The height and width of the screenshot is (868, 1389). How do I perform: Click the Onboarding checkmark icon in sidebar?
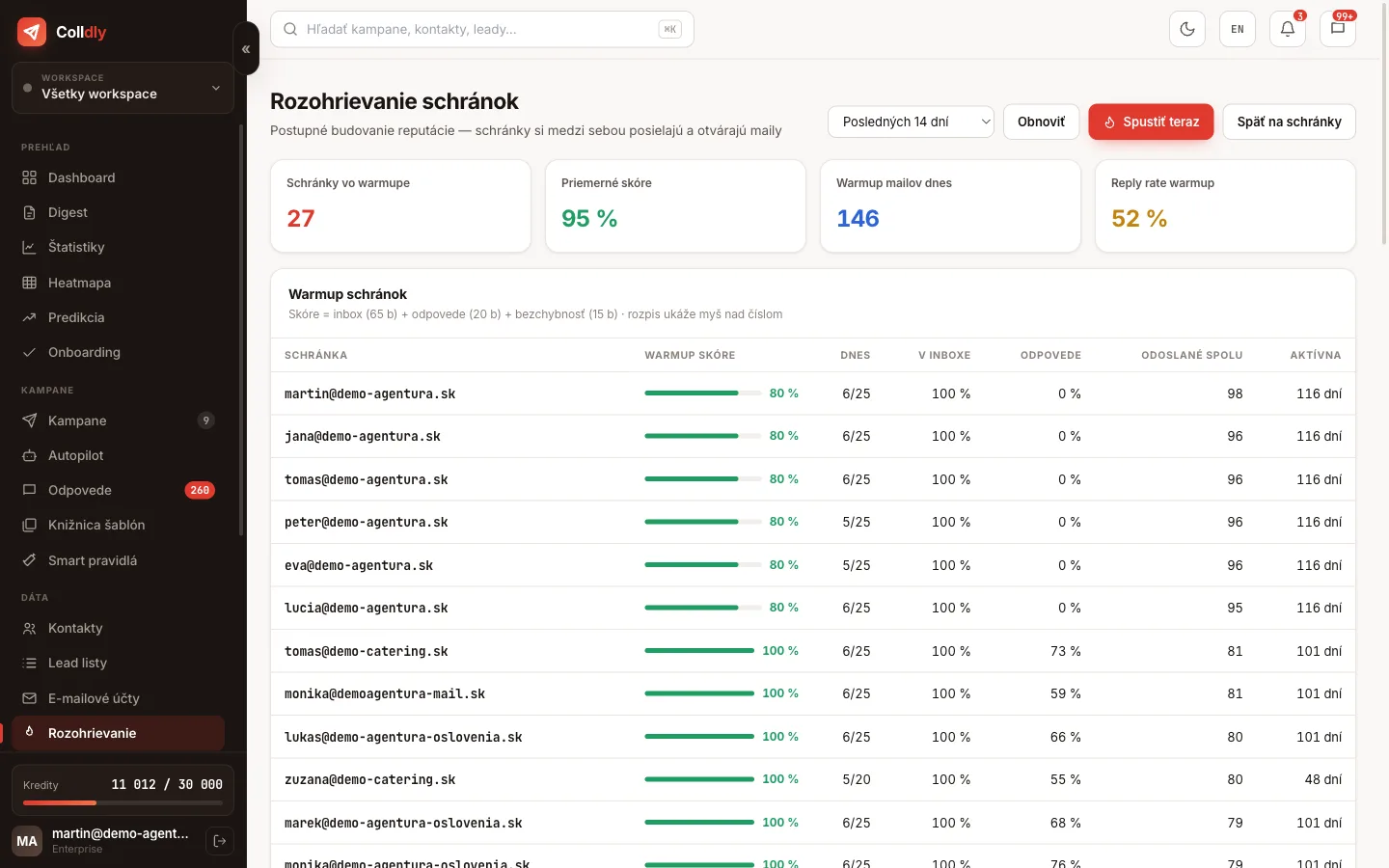coord(30,352)
